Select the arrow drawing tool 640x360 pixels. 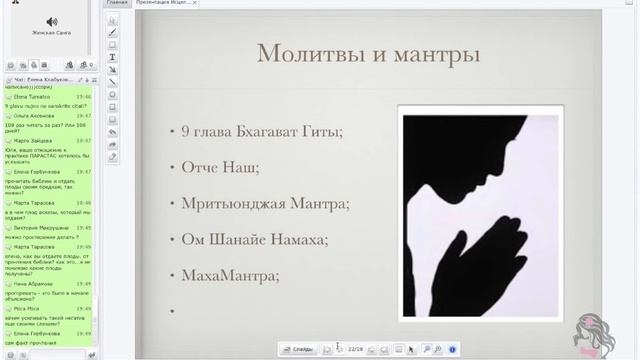click(113, 70)
